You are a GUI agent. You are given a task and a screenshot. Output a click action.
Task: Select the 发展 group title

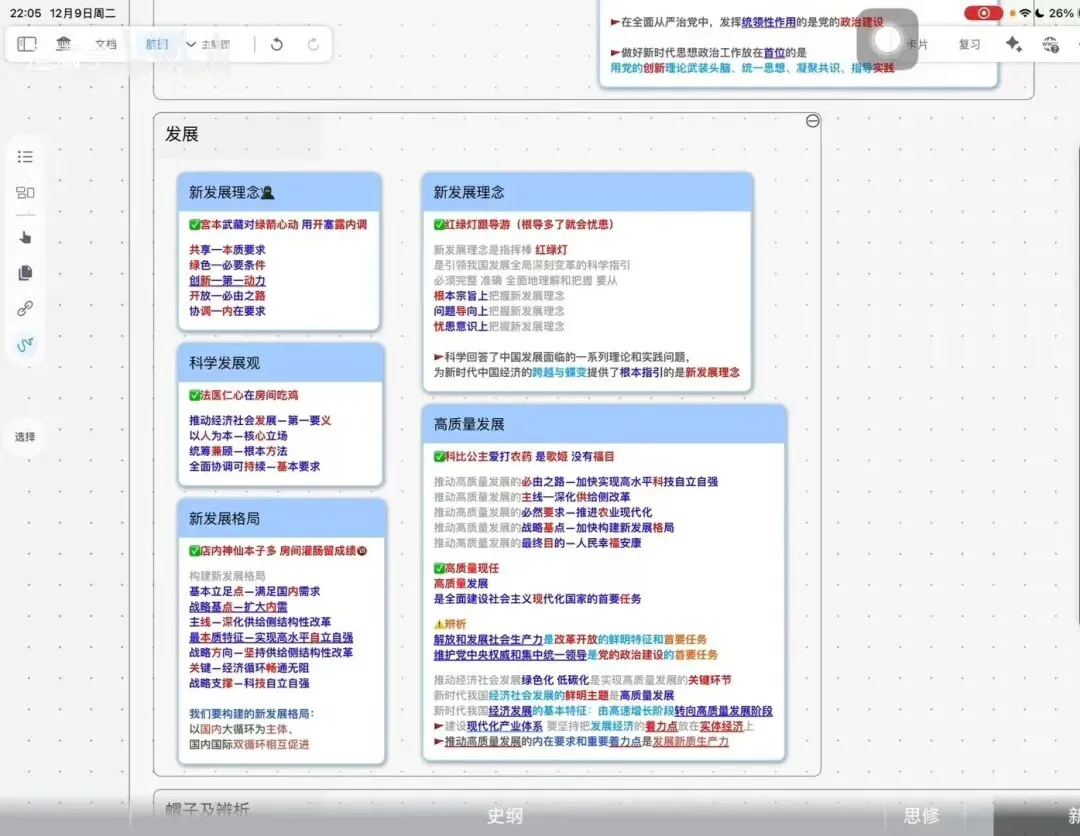click(x=182, y=134)
